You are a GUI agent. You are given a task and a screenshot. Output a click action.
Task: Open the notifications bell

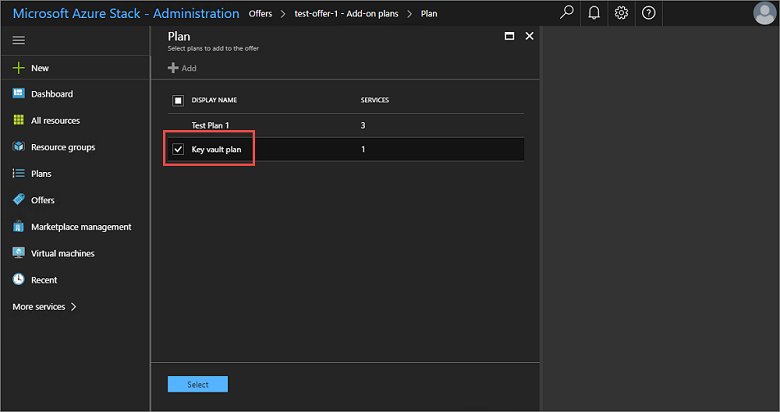pyautogui.click(x=594, y=13)
